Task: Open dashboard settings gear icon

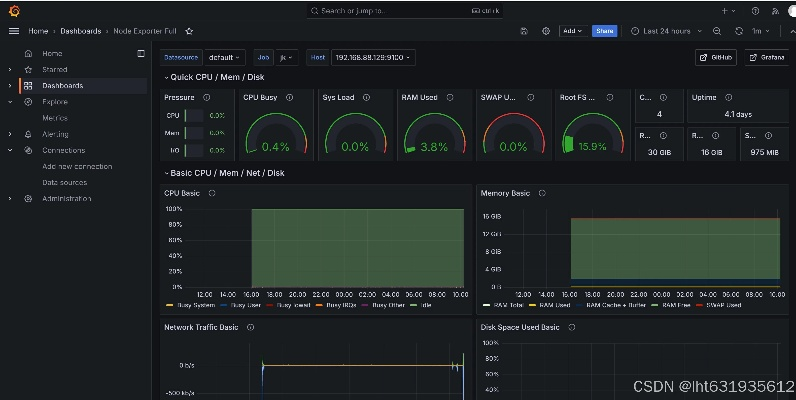Action: (546, 31)
